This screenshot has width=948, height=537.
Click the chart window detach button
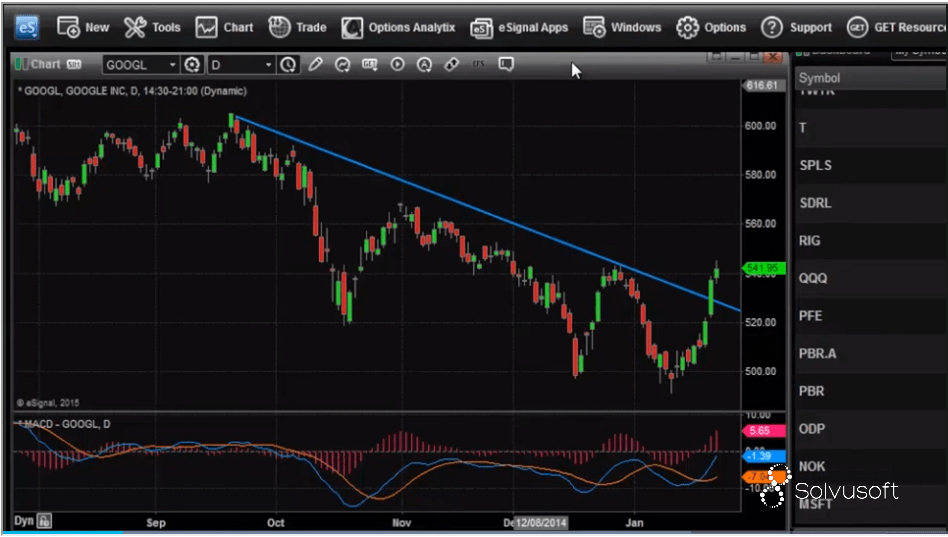click(x=716, y=57)
